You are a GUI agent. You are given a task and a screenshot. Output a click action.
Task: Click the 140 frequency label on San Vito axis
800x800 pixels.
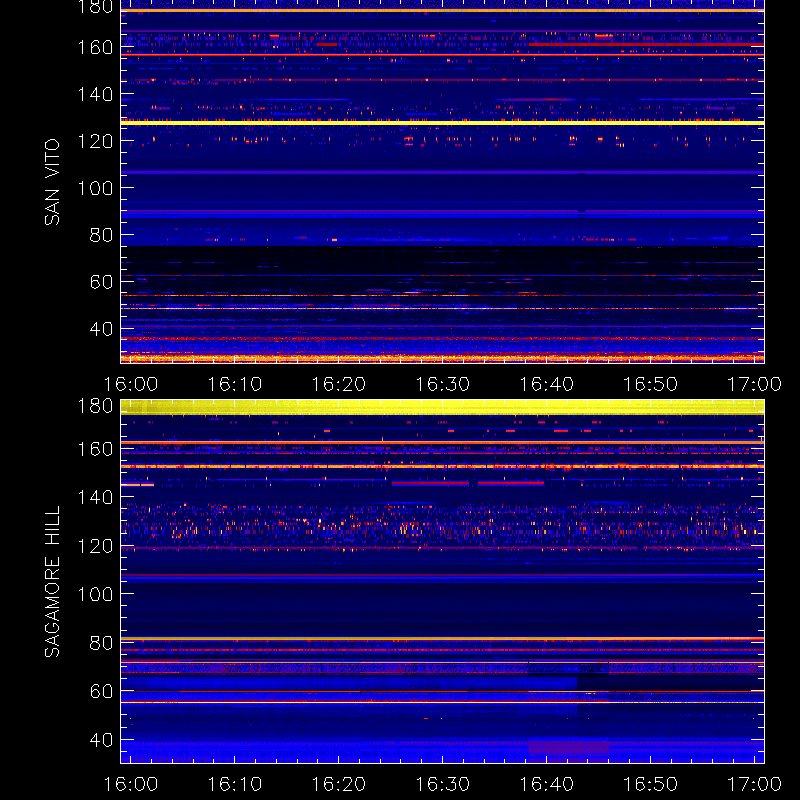pyautogui.click(x=95, y=94)
